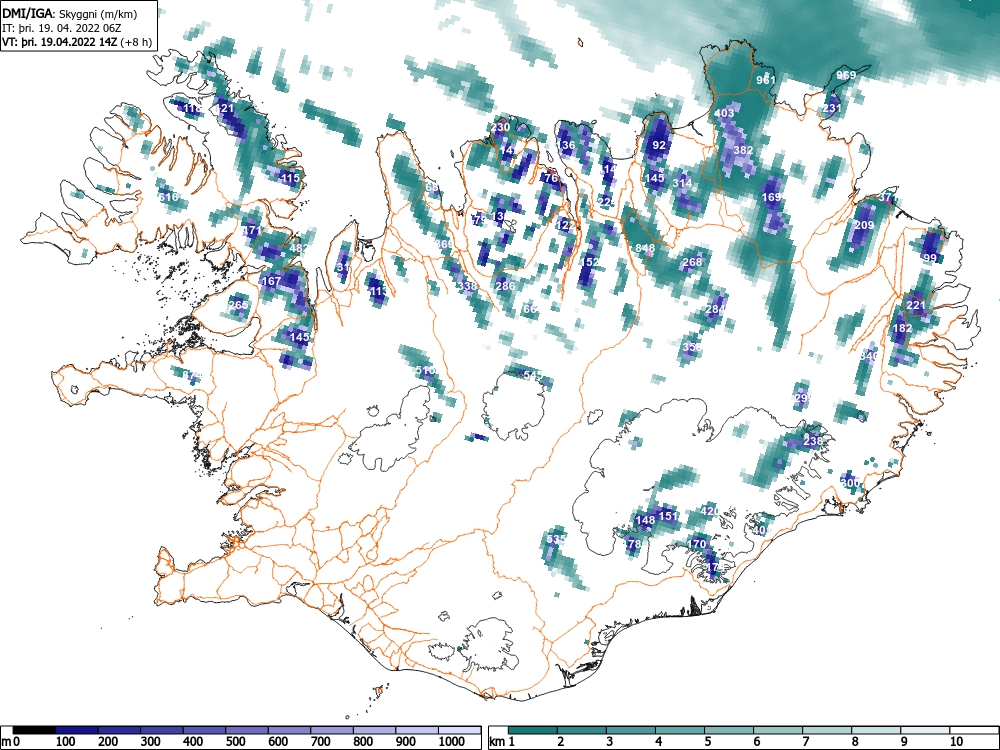This screenshot has height=750, width=1000.
Task: Click the 961 visibility value on the map
Action: coord(766,80)
